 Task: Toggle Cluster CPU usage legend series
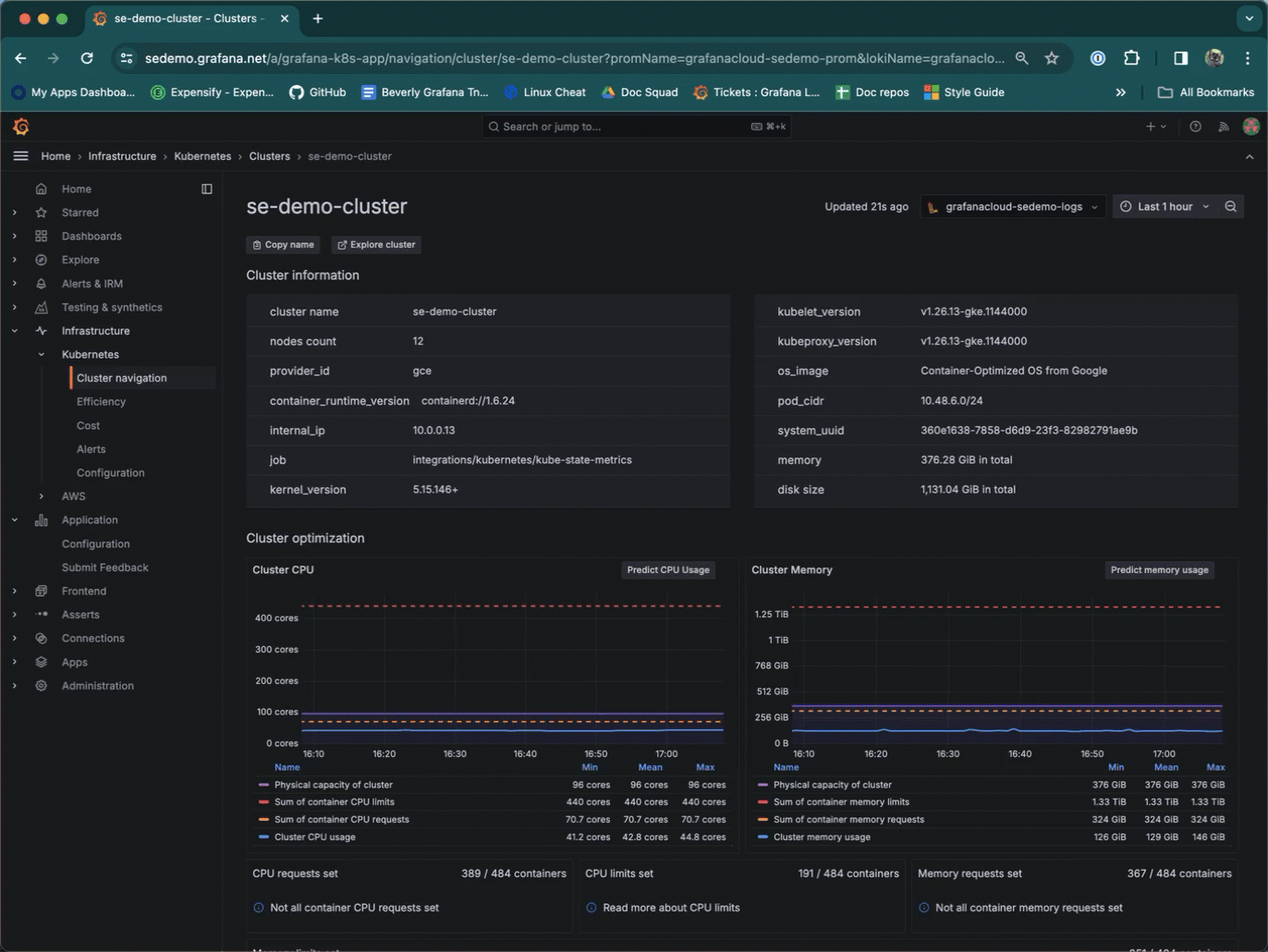(x=314, y=837)
